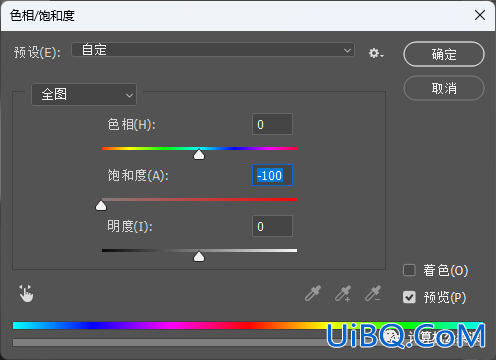Select the plain eyedropper tool

(x=313, y=293)
